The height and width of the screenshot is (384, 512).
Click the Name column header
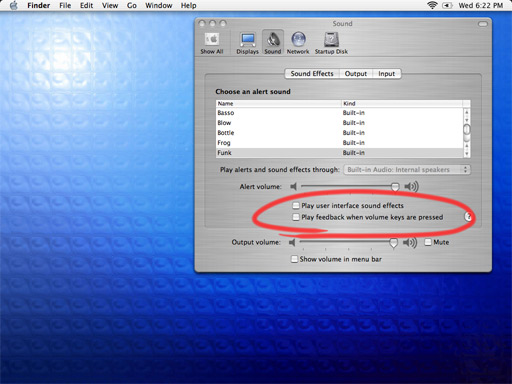(x=278, y=104)
